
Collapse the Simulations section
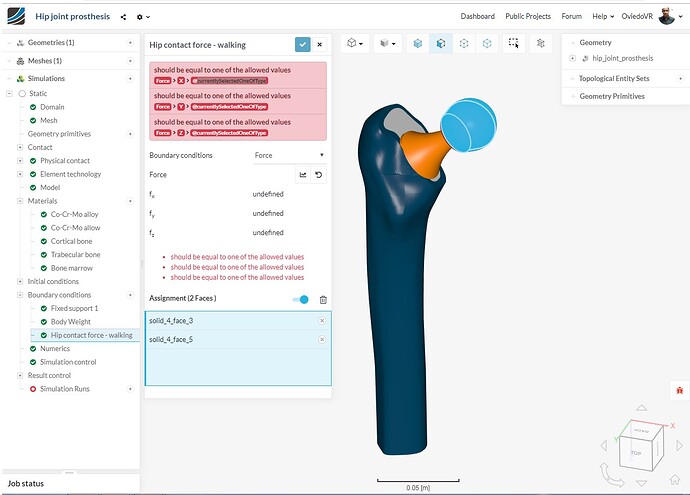pyautogui.click(x=9, y=78)
